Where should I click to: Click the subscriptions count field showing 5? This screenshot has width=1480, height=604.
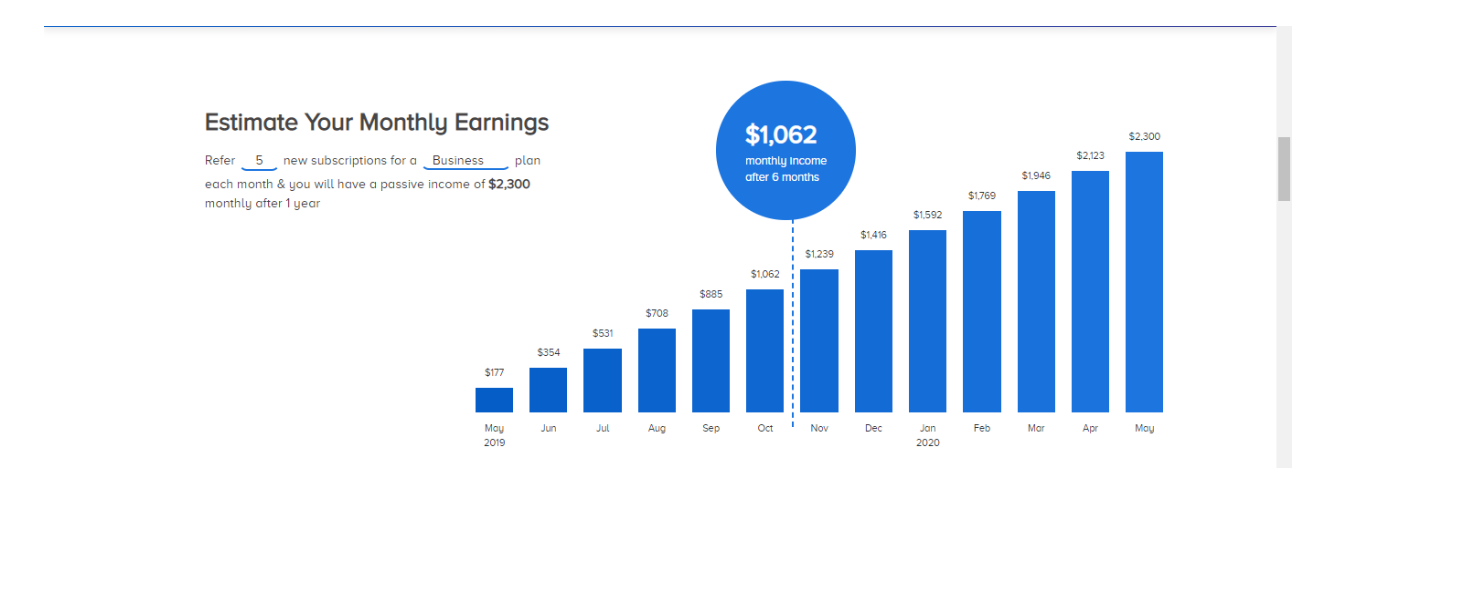tap(259, 161)
